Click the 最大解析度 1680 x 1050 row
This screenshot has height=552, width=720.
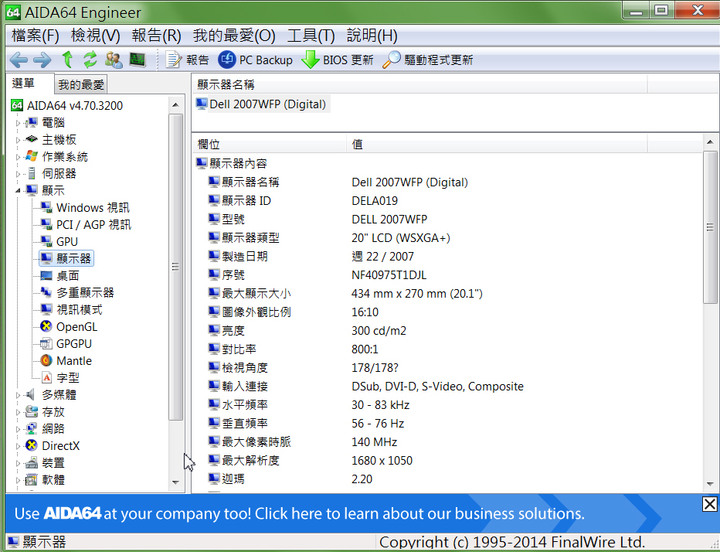coord(447,461)
